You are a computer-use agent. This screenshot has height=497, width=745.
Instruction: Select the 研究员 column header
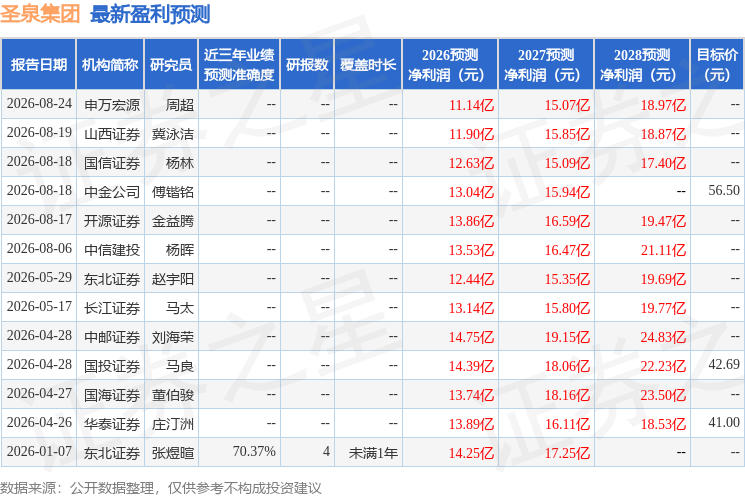[171, 64]
